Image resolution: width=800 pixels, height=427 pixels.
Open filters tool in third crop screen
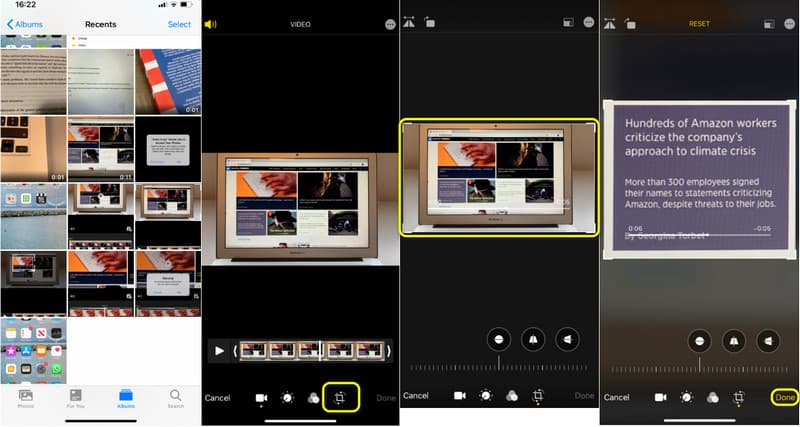(x=512, y=395)
